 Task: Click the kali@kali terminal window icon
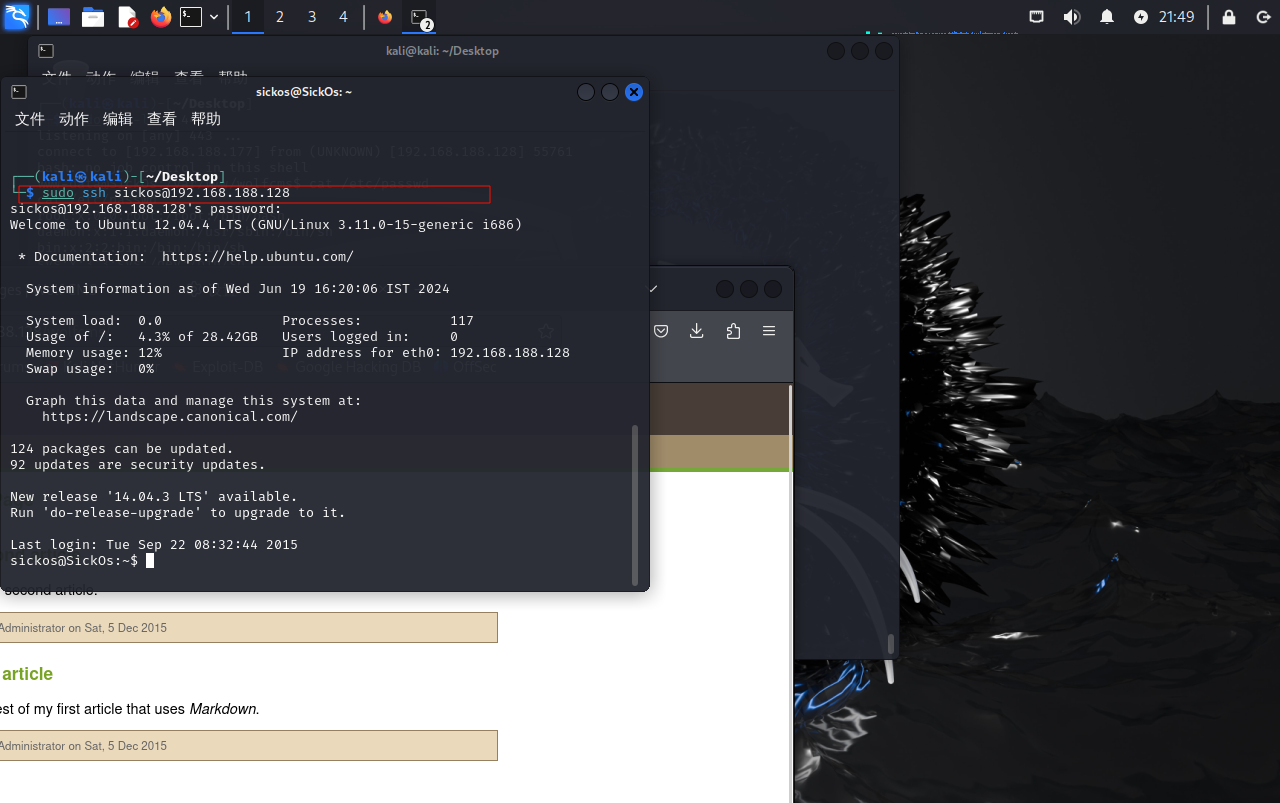[x=46, y=51]
